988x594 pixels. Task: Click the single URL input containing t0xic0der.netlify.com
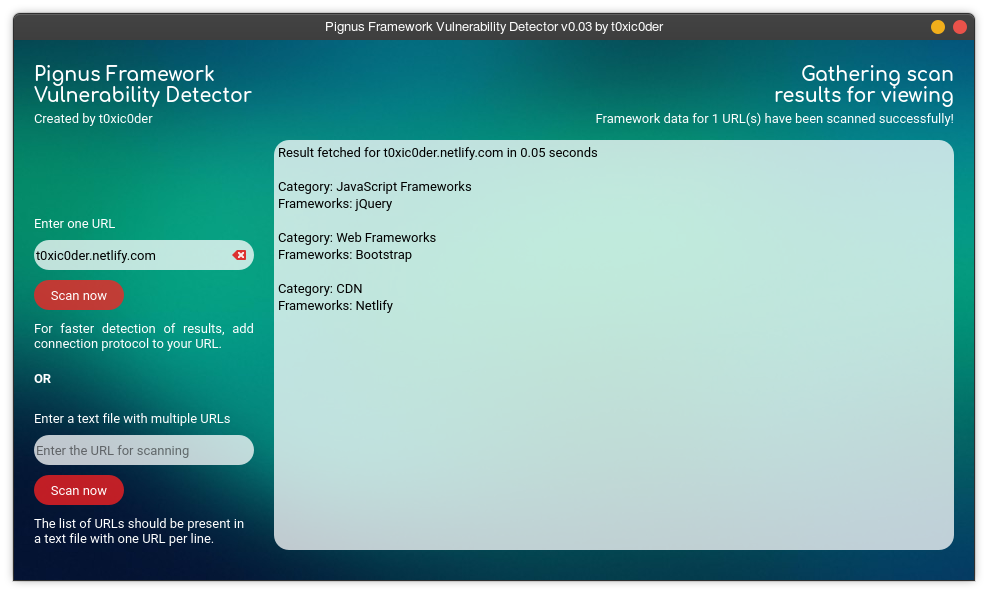click(144, 255)
